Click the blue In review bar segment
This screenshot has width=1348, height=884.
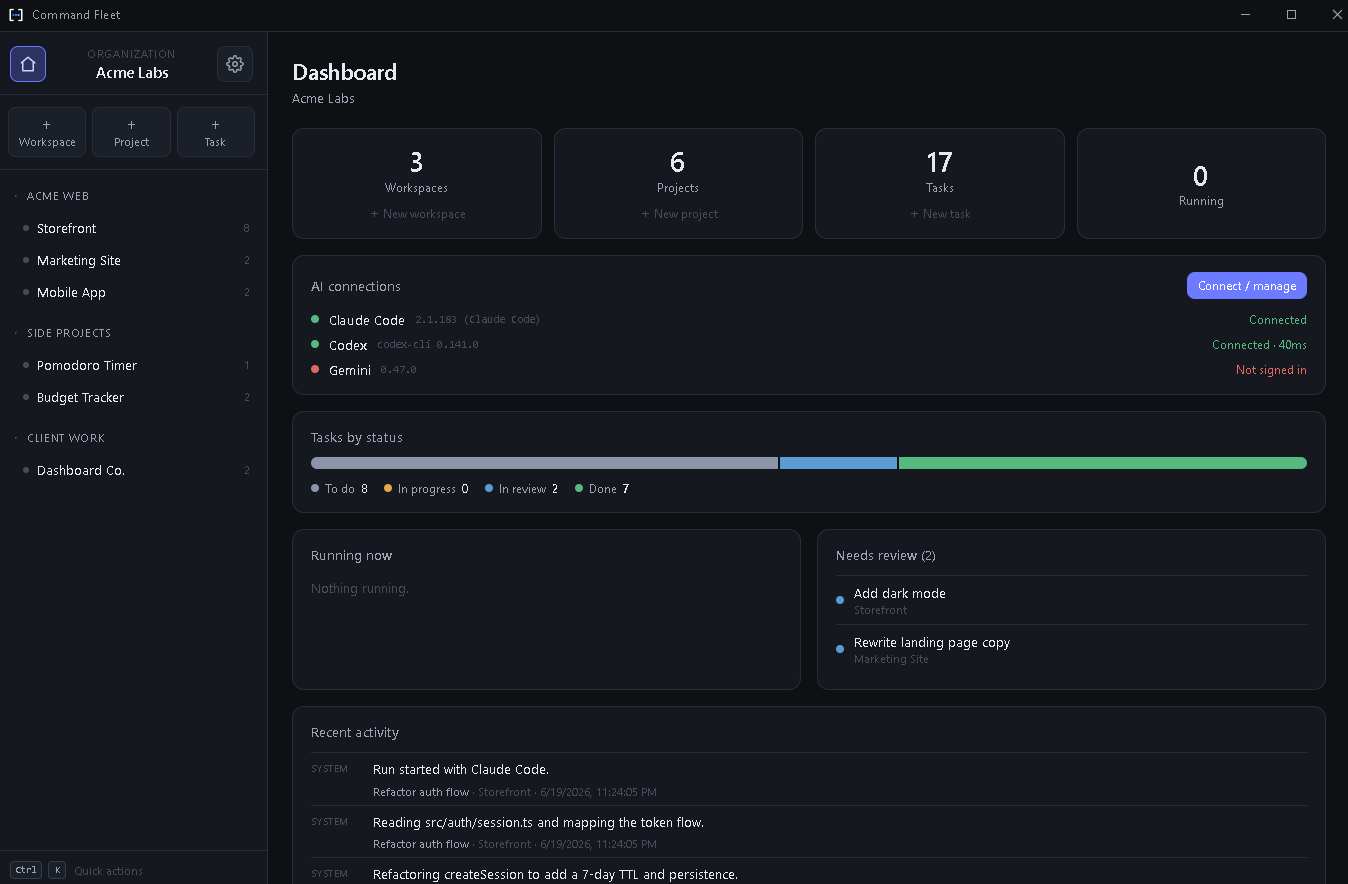[x=838, y=463]
